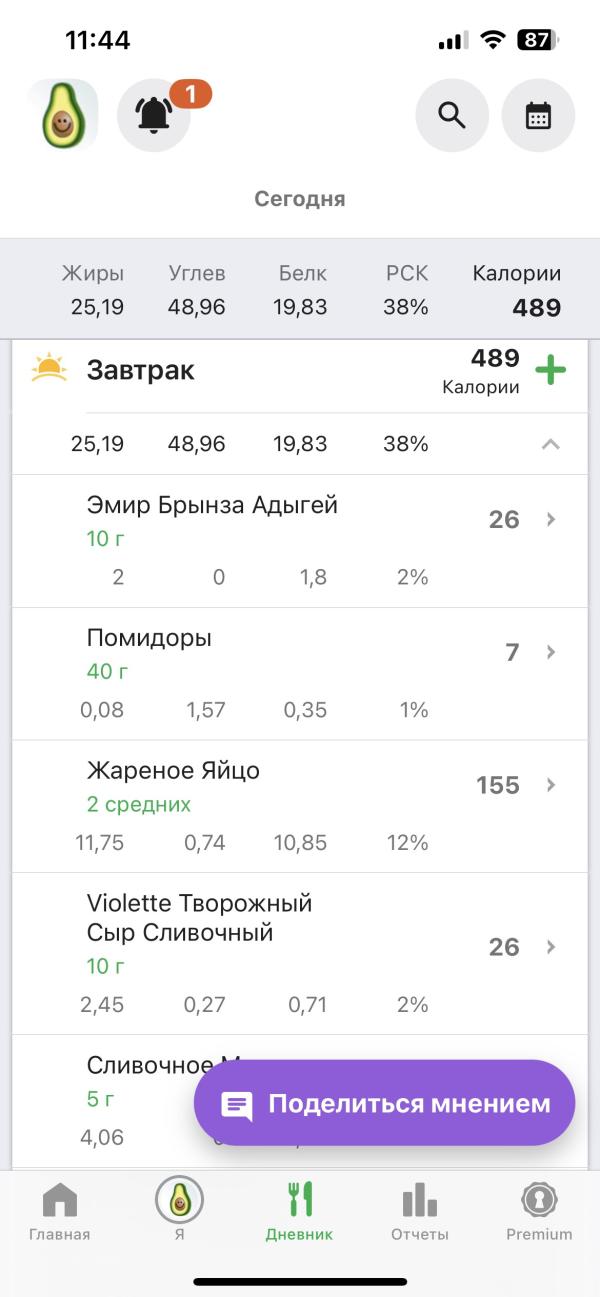Screen dimensions: 600x1297
Task: Open Жареное Яйцо entry chevron
Action: pyautogui.click(x=550, y=785)
